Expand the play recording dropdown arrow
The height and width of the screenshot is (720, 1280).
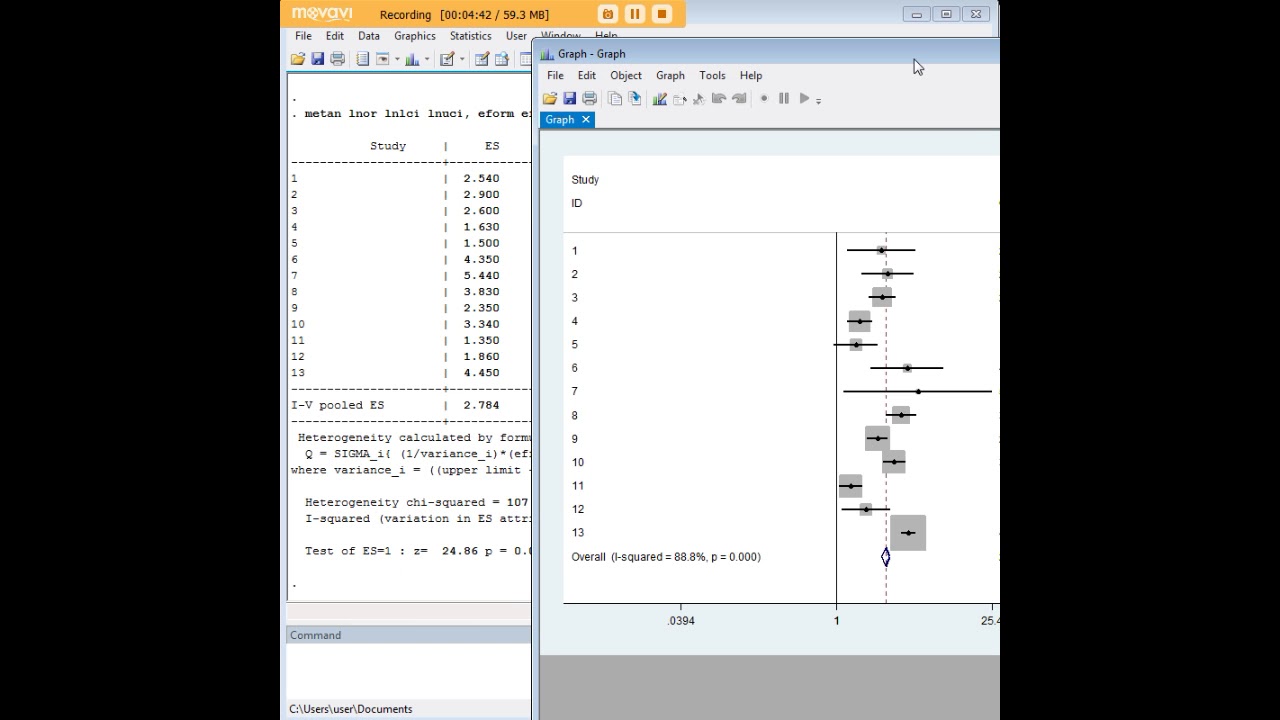click(818, 101)
